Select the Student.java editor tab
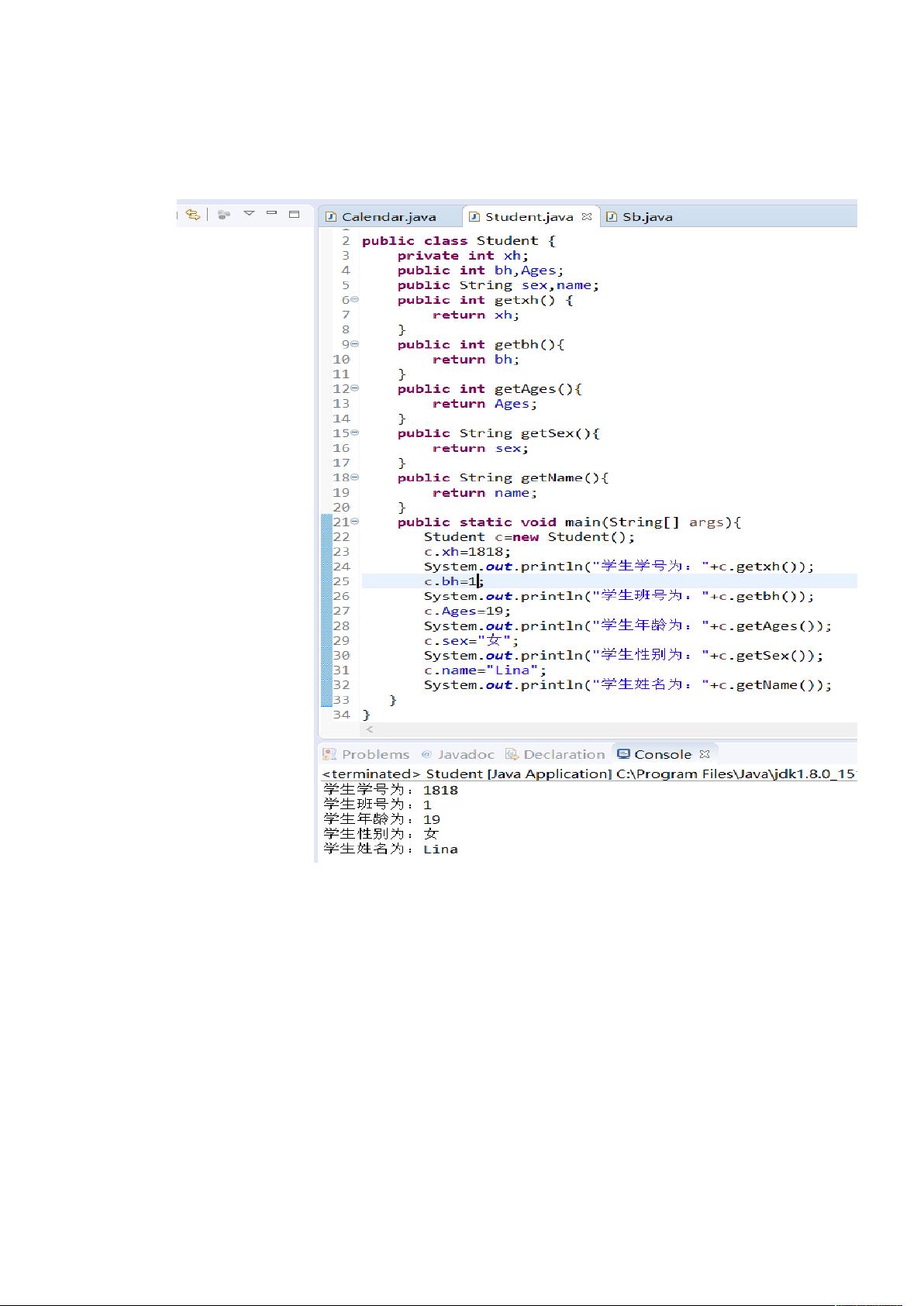Image resolution: width=924 pixels, height=1306 pixels. pyautogui.click(x=529, y=217)
